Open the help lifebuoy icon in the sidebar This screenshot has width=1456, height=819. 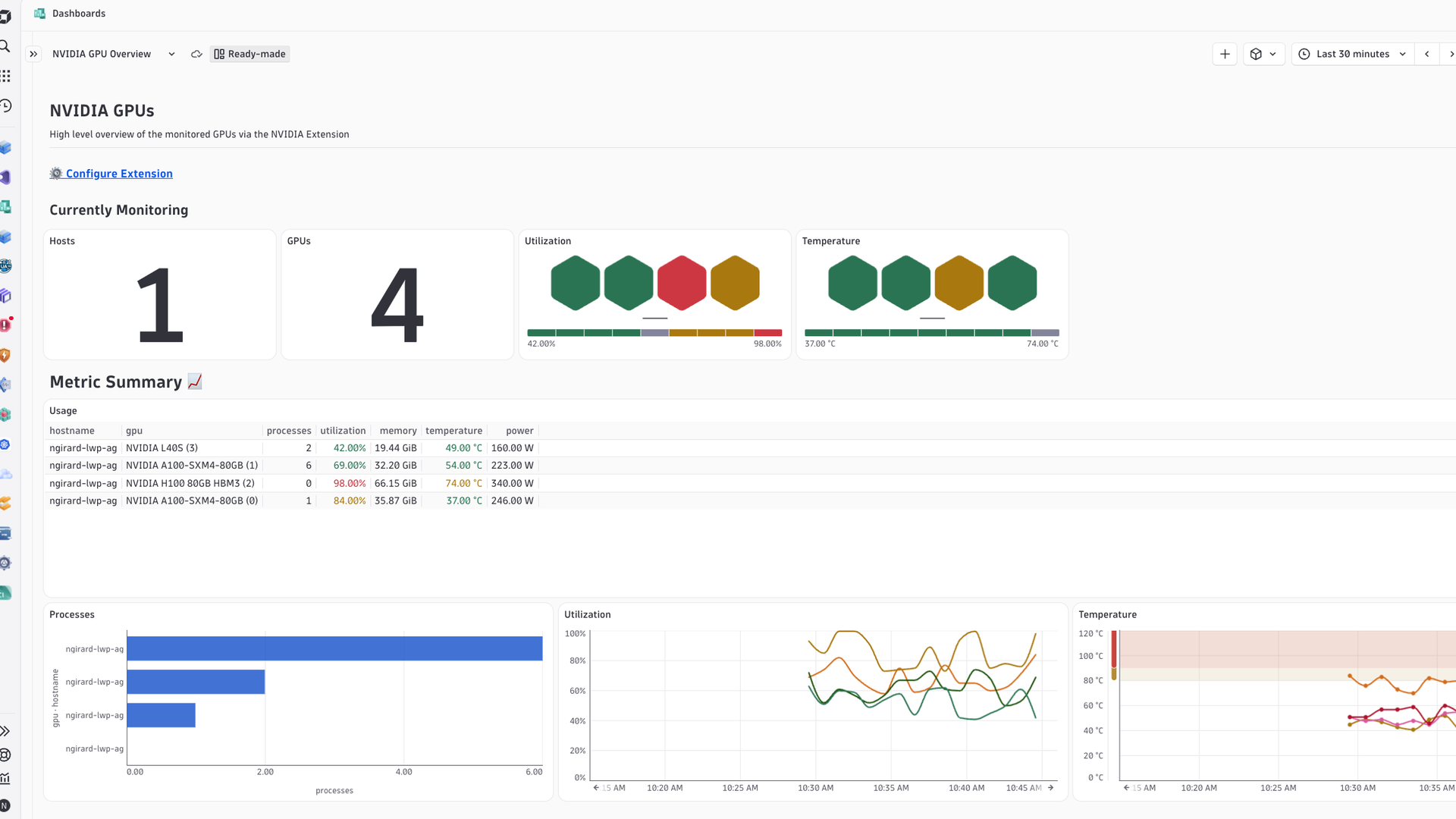pyautogui.click(x=5, y=755)
